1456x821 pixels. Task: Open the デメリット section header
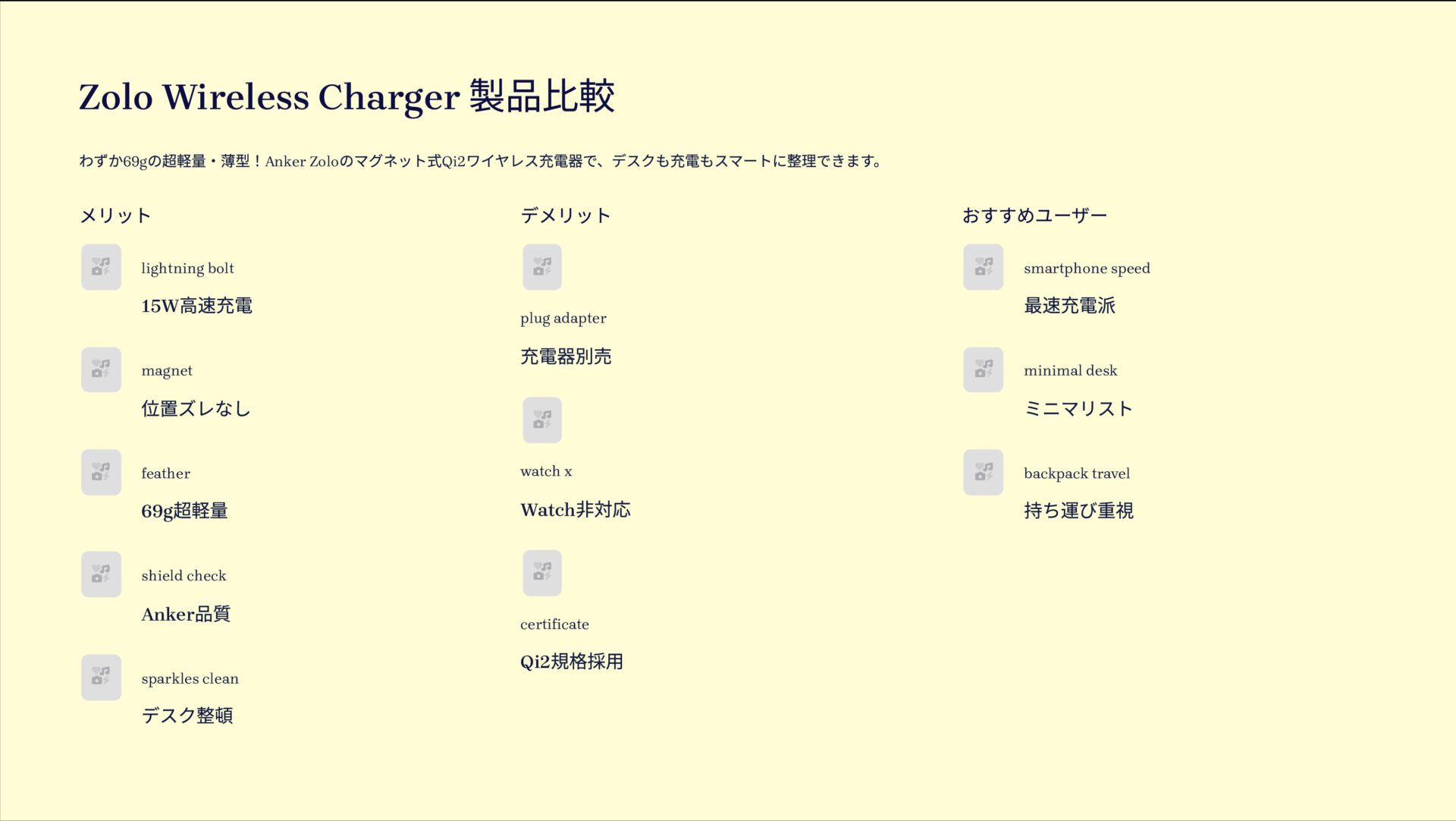pyautogui.click(x=564, y=215)
